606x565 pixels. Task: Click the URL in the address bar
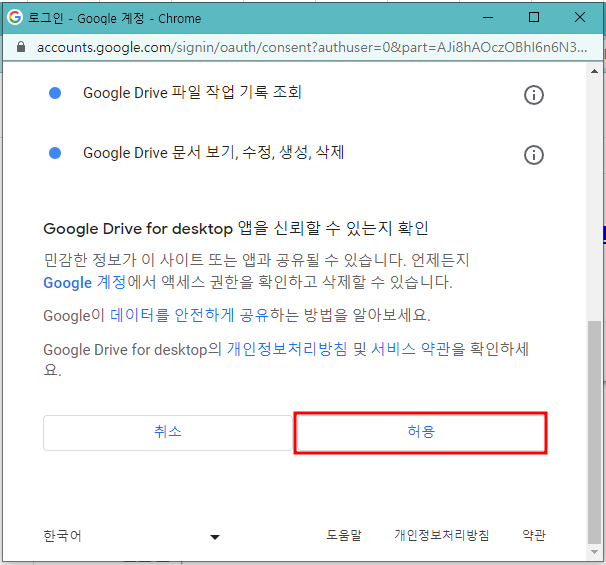pyautogui.click(x=312, y=47)
